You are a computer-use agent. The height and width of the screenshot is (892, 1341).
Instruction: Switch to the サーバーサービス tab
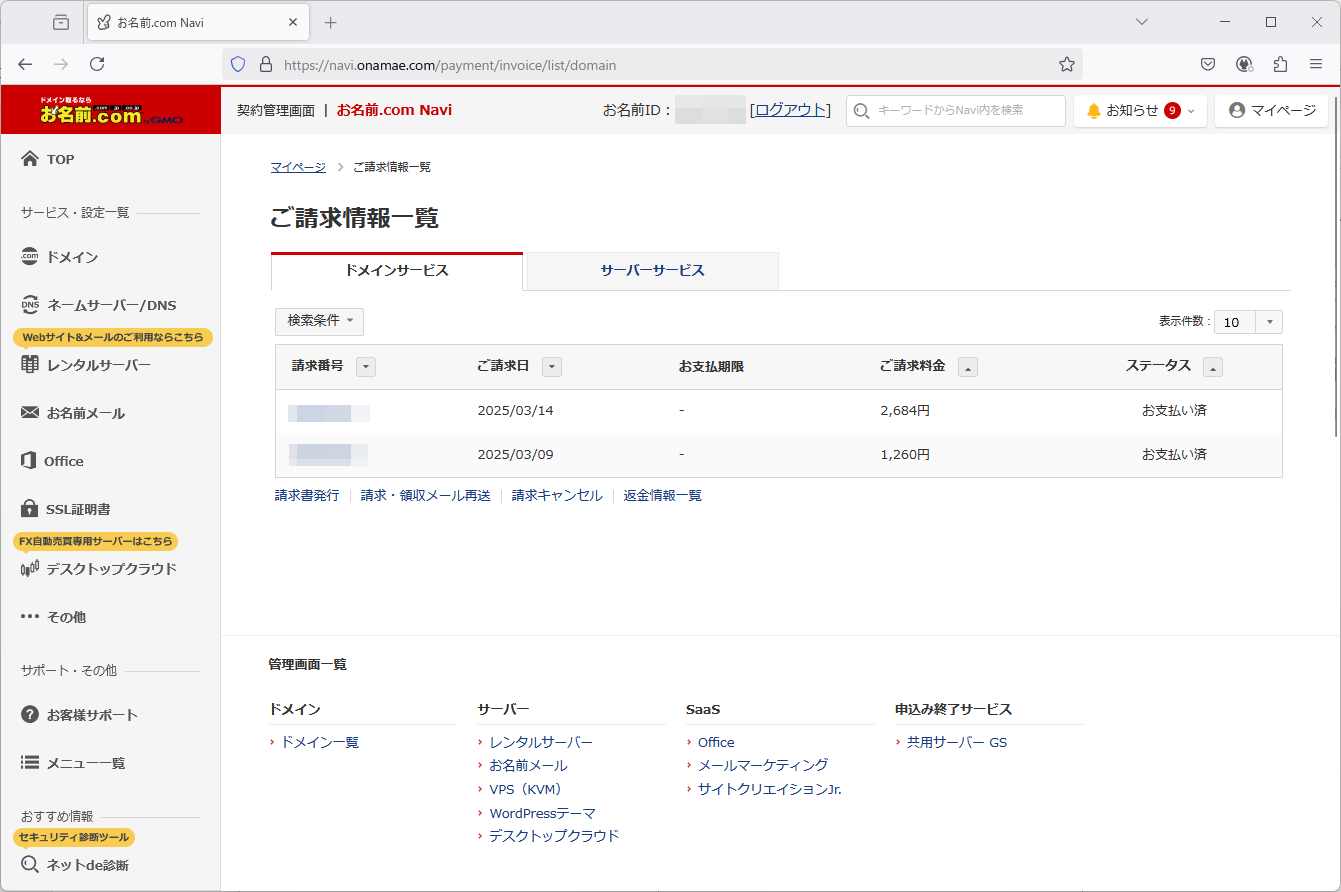click(652, 271)
